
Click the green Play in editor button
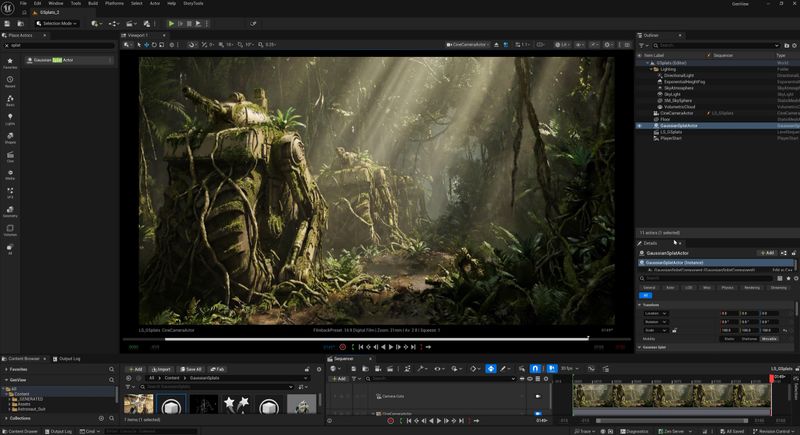tap(171, 23)
